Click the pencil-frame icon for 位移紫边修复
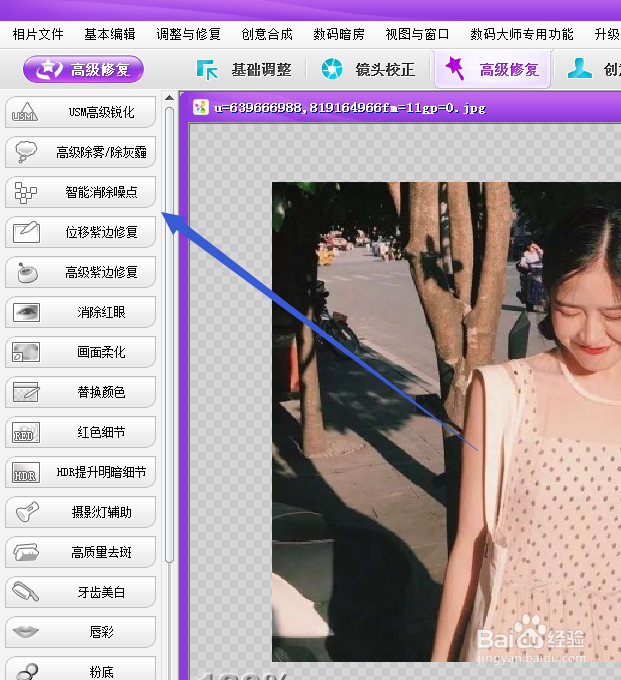The image size is (621, 680). pyautogui.click(x=26, y=232)
